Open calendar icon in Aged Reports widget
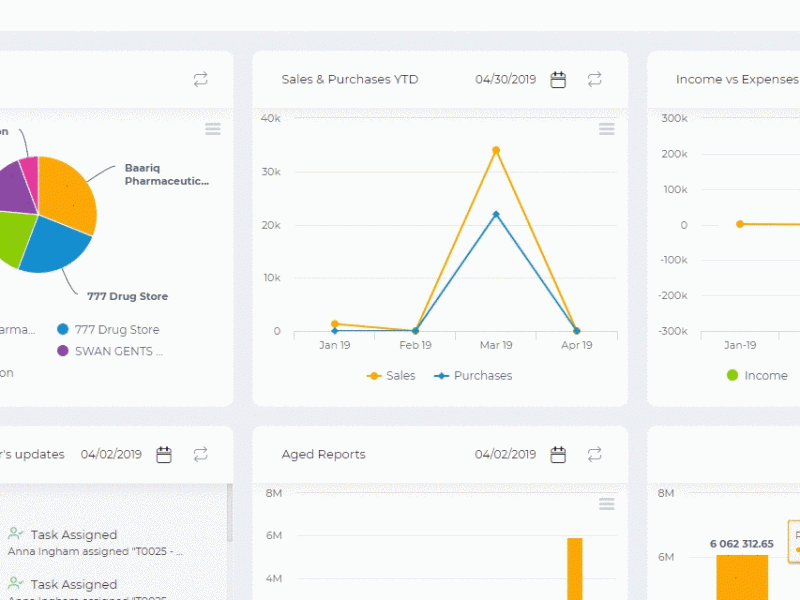The height and width of the screenshot is (600, 800). coord(558,454)
